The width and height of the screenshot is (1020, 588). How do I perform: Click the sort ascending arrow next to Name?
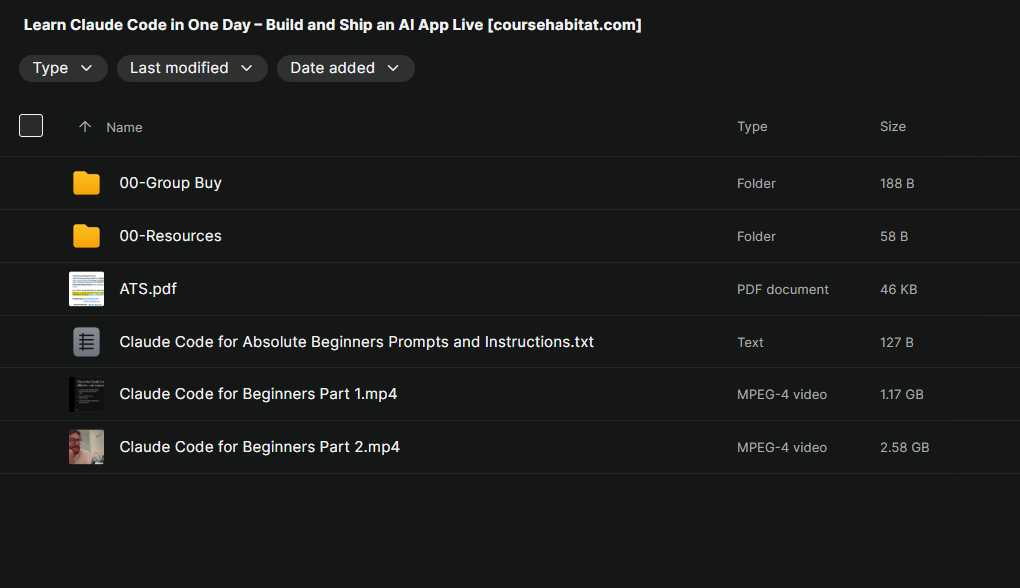85,127
